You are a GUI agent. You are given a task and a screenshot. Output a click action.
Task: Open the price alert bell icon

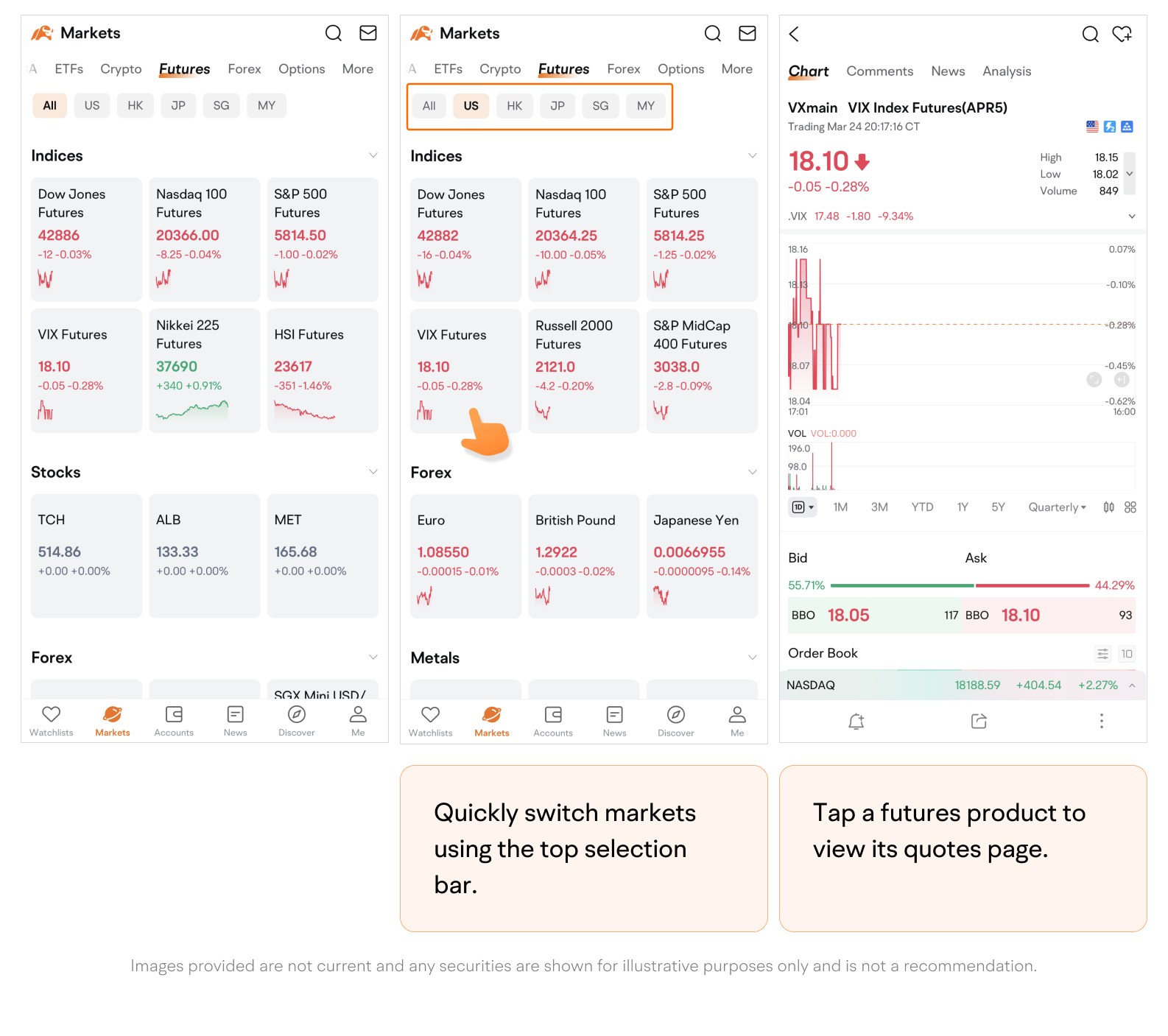point(856,722)
